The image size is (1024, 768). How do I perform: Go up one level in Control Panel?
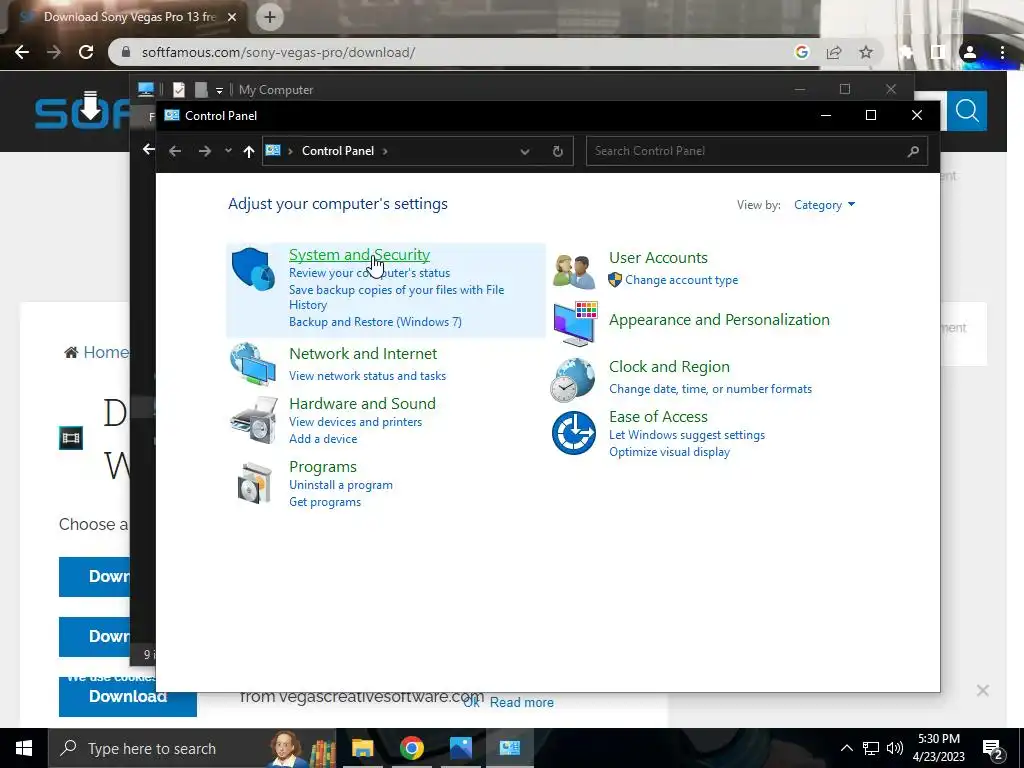point(248,151)
